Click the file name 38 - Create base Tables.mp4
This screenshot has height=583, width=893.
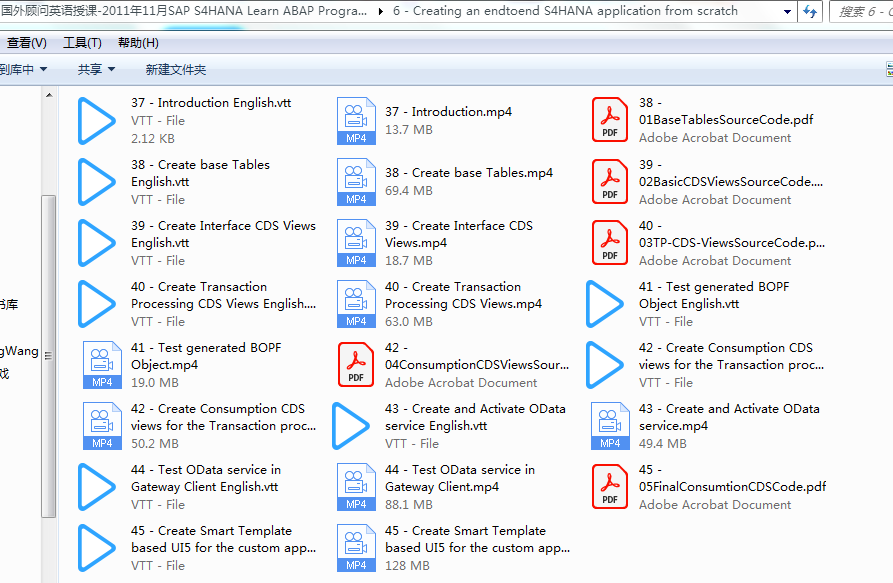point(469,173)
